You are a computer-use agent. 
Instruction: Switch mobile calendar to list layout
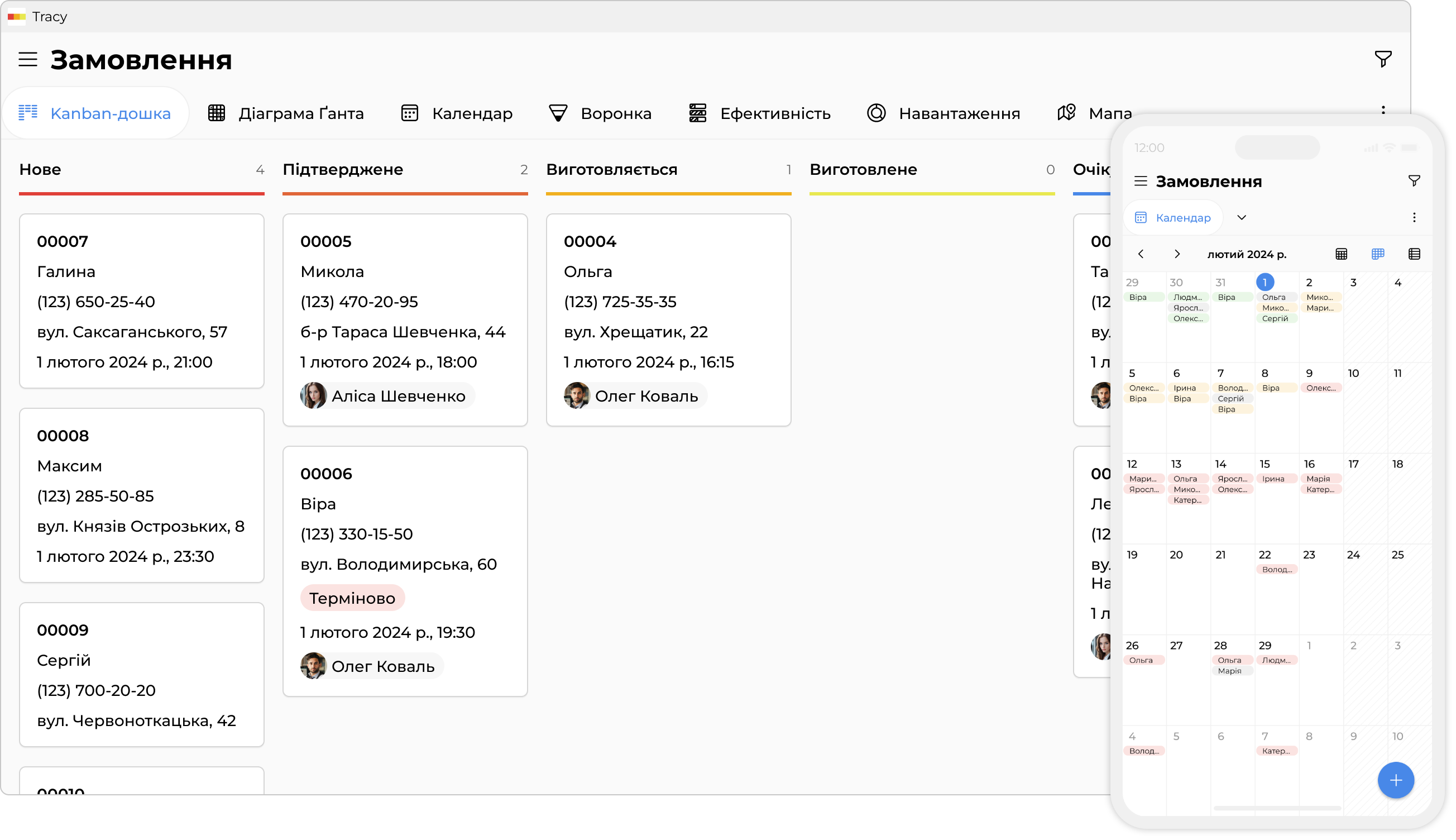pos(1414,254)
